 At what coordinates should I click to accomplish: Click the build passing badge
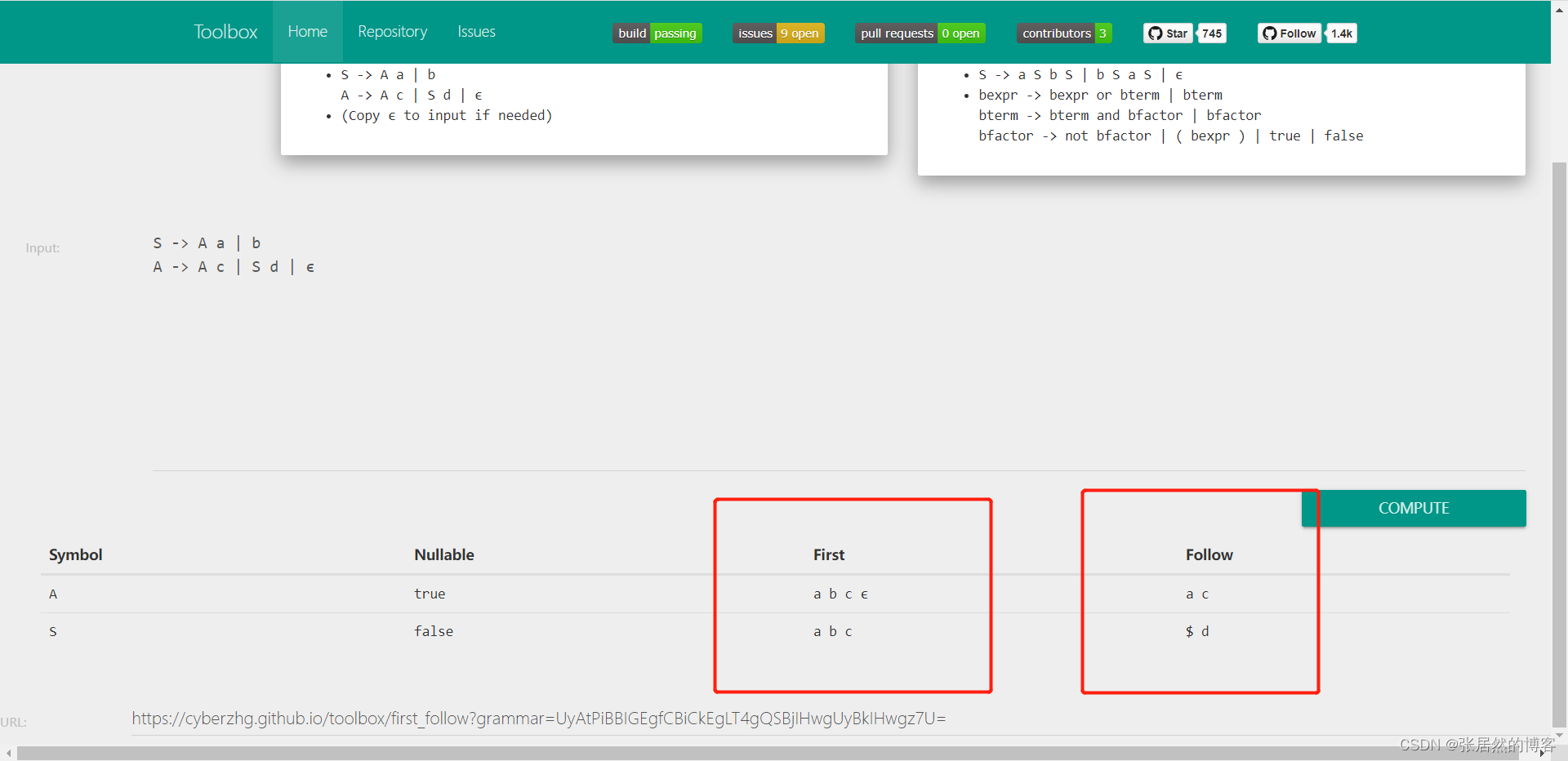point(657,33)
